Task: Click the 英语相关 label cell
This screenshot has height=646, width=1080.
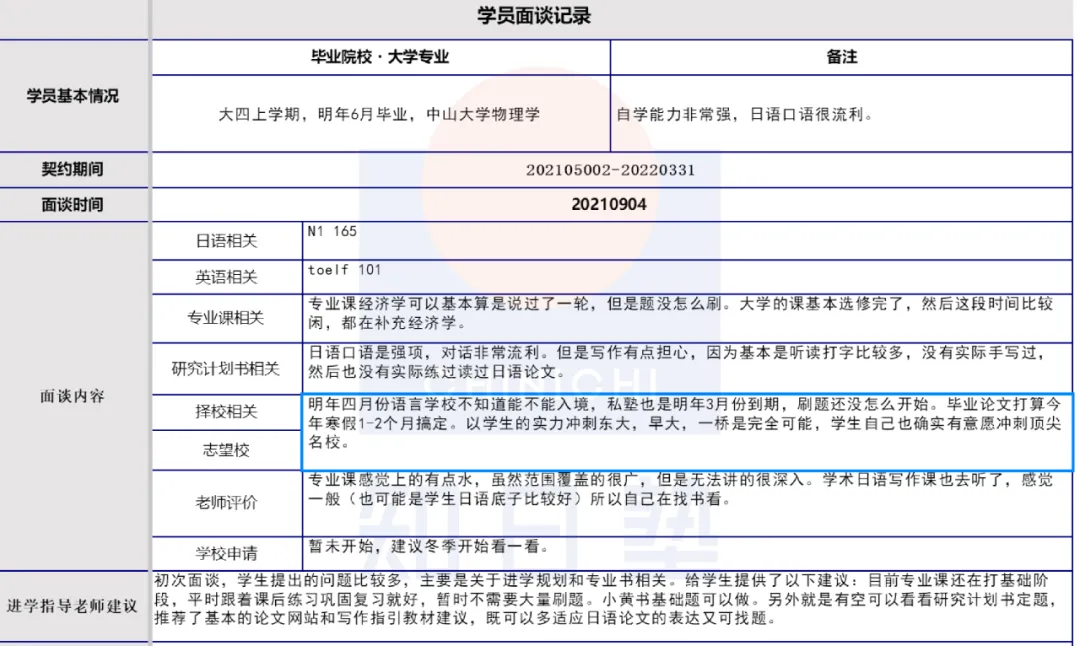Action: tap(227, 277)
